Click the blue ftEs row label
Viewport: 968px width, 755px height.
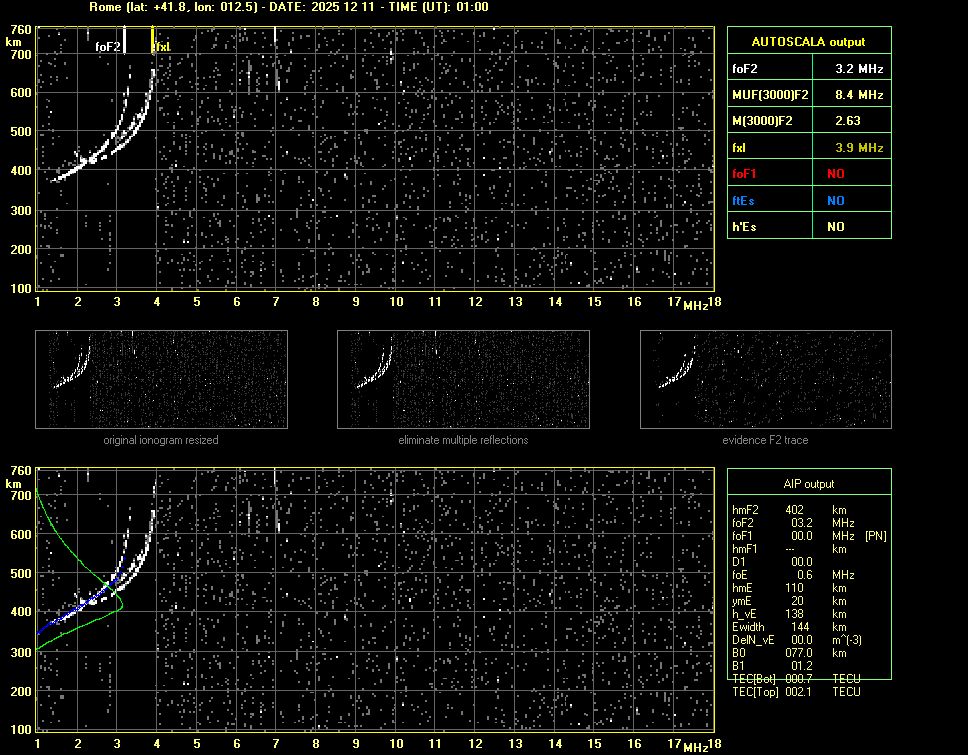coord(744,200)
